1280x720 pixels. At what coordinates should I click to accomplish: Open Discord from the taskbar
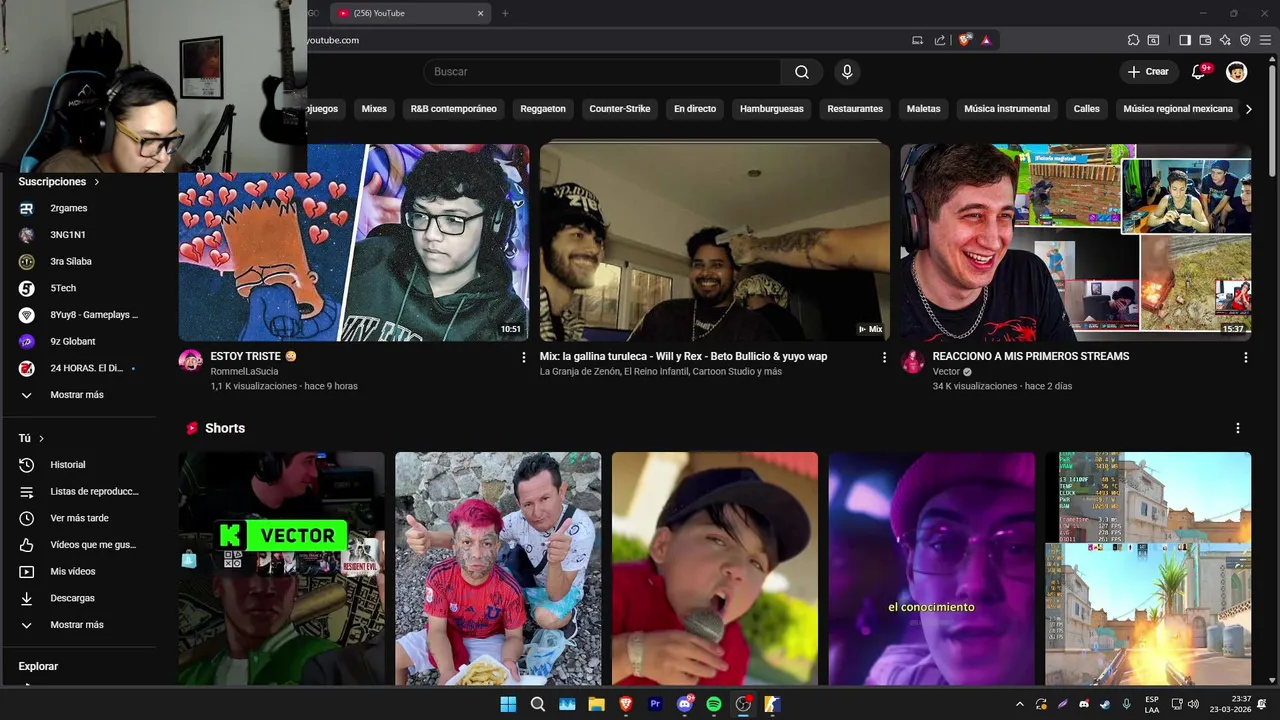[685, 704]
